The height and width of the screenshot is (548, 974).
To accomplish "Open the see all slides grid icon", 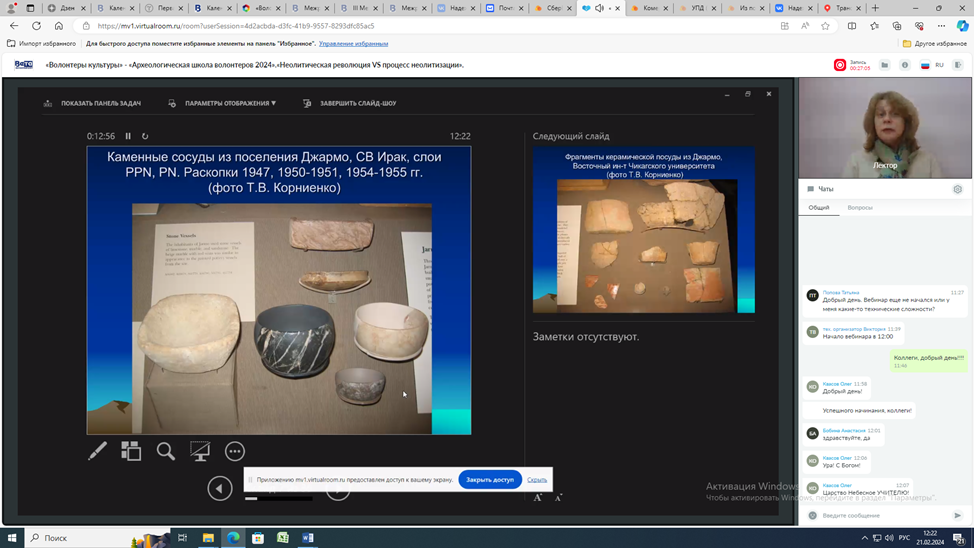I will (x=131, y=452).
